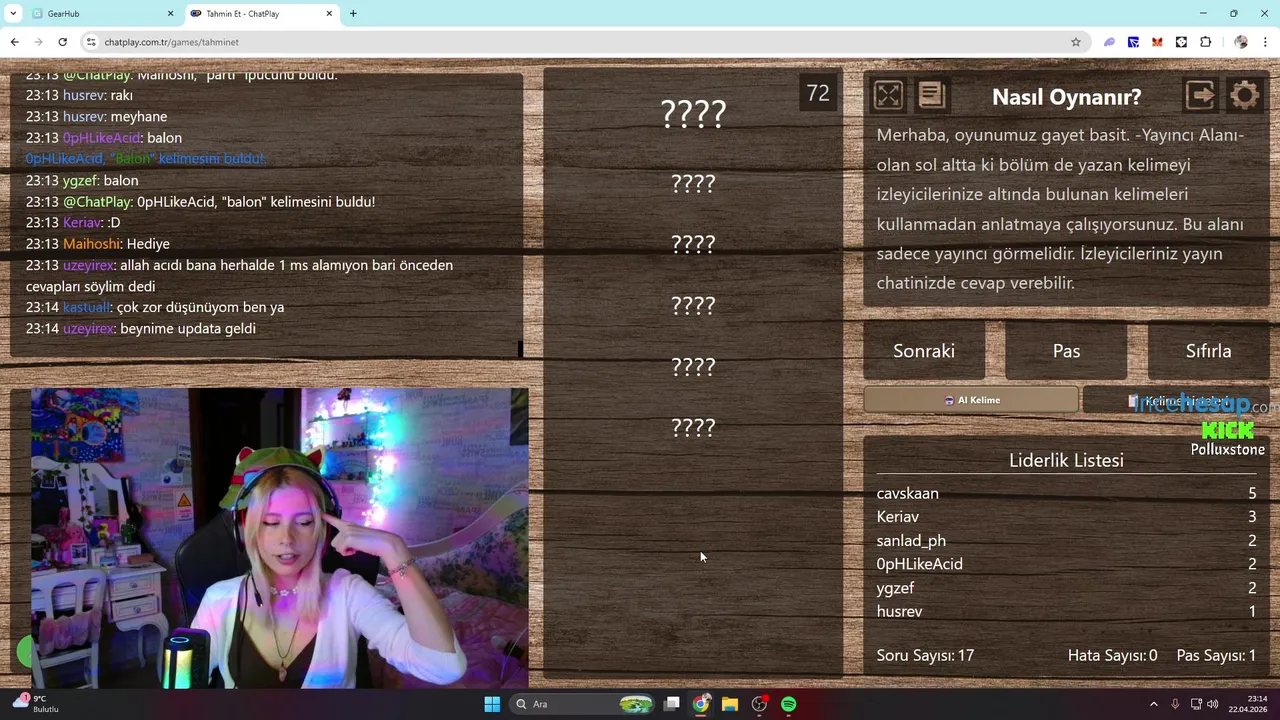Close the GearHub tab
Screen dimensions: 1280x720
point(170,14)
